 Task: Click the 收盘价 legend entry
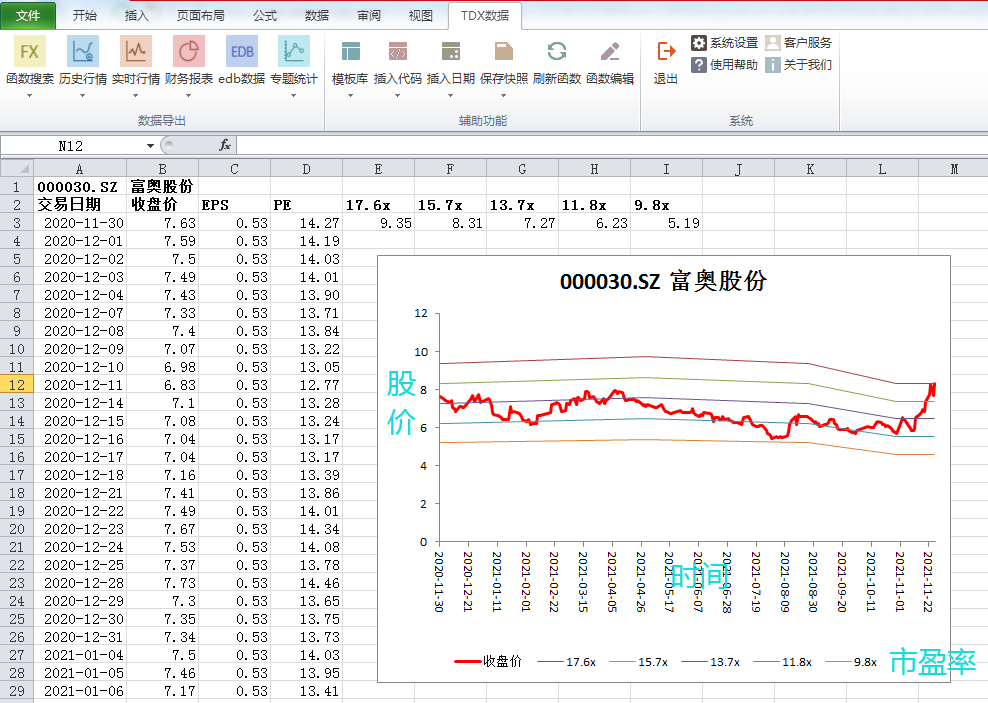click(x=488, y=661)
